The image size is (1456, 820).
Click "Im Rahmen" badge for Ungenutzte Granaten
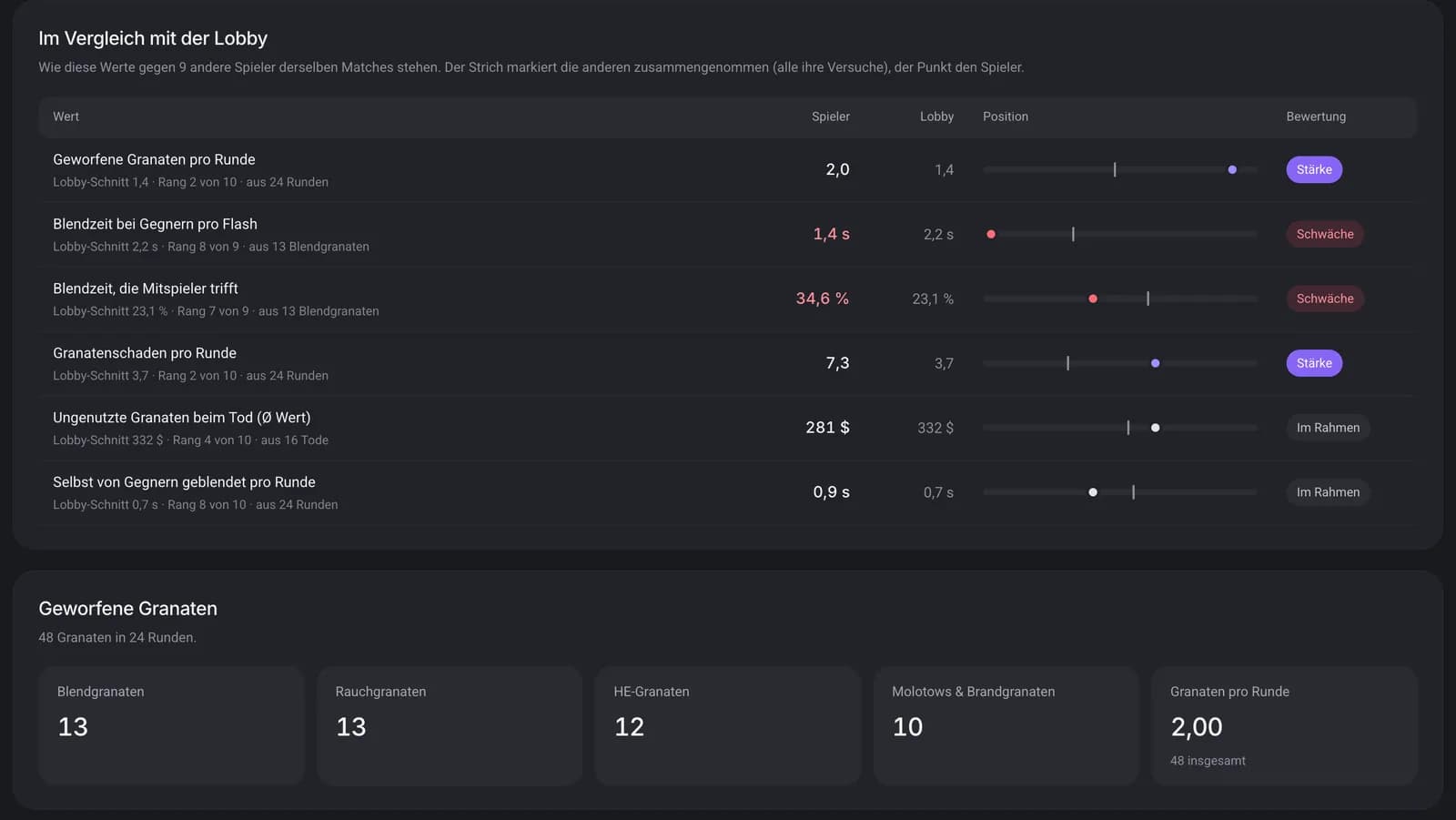(x=1328, y=428)
